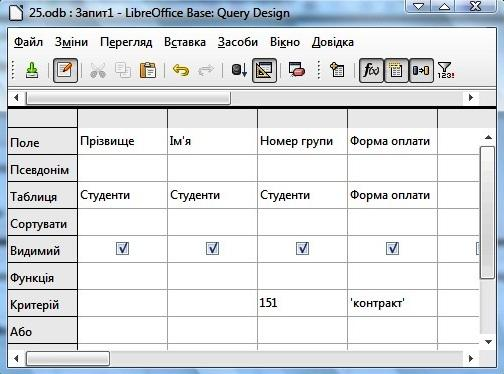This screenshot has width=504, height=374.
Task: Click the criterion cell 'контракт'
Action: pyautogui.click(x=392, y=303)
